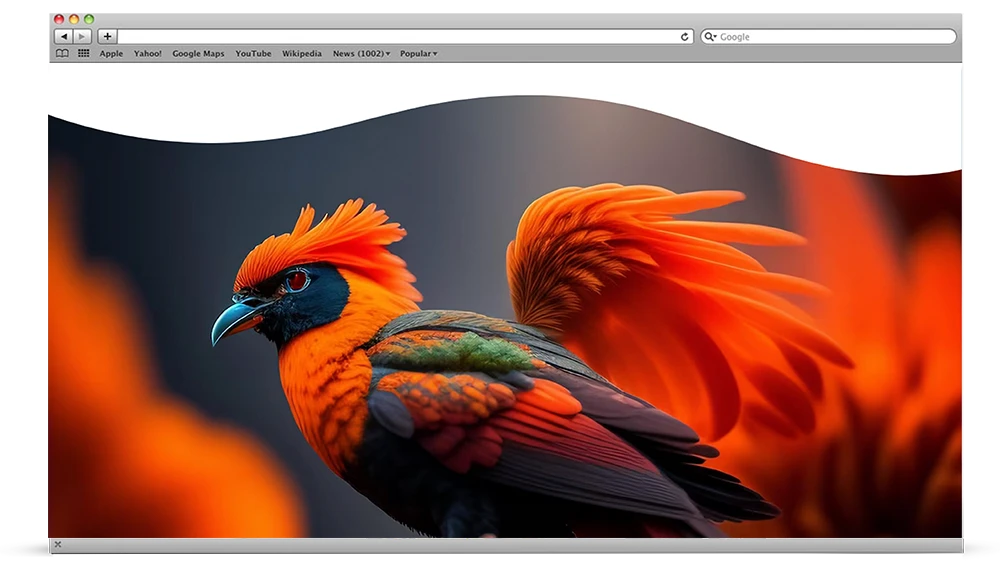Click the X icon in status bar

58,544
